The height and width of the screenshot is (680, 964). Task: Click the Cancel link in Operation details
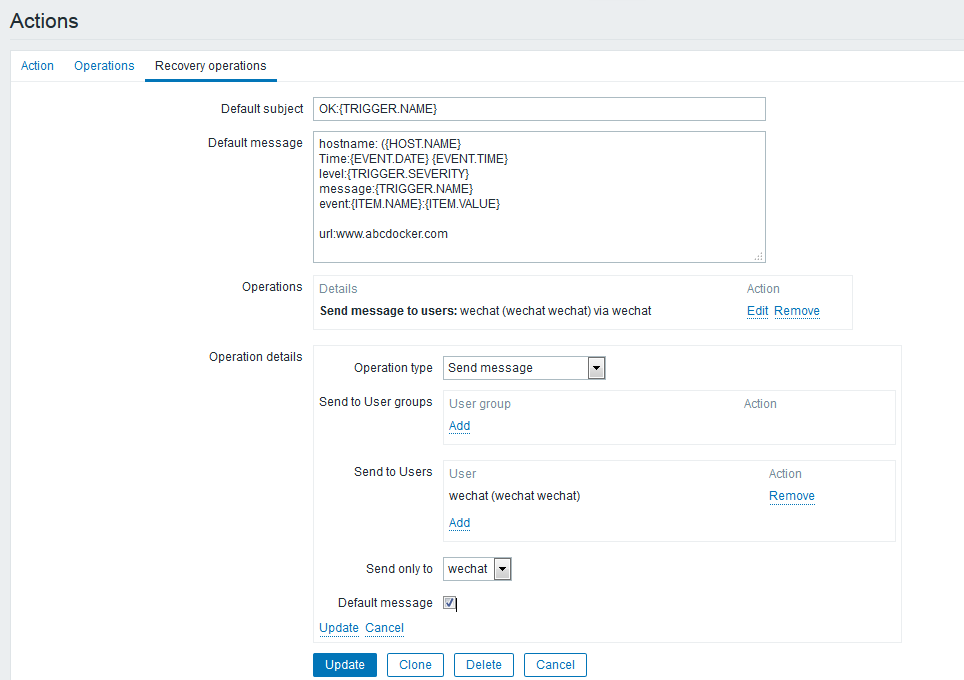pos(384,628)
